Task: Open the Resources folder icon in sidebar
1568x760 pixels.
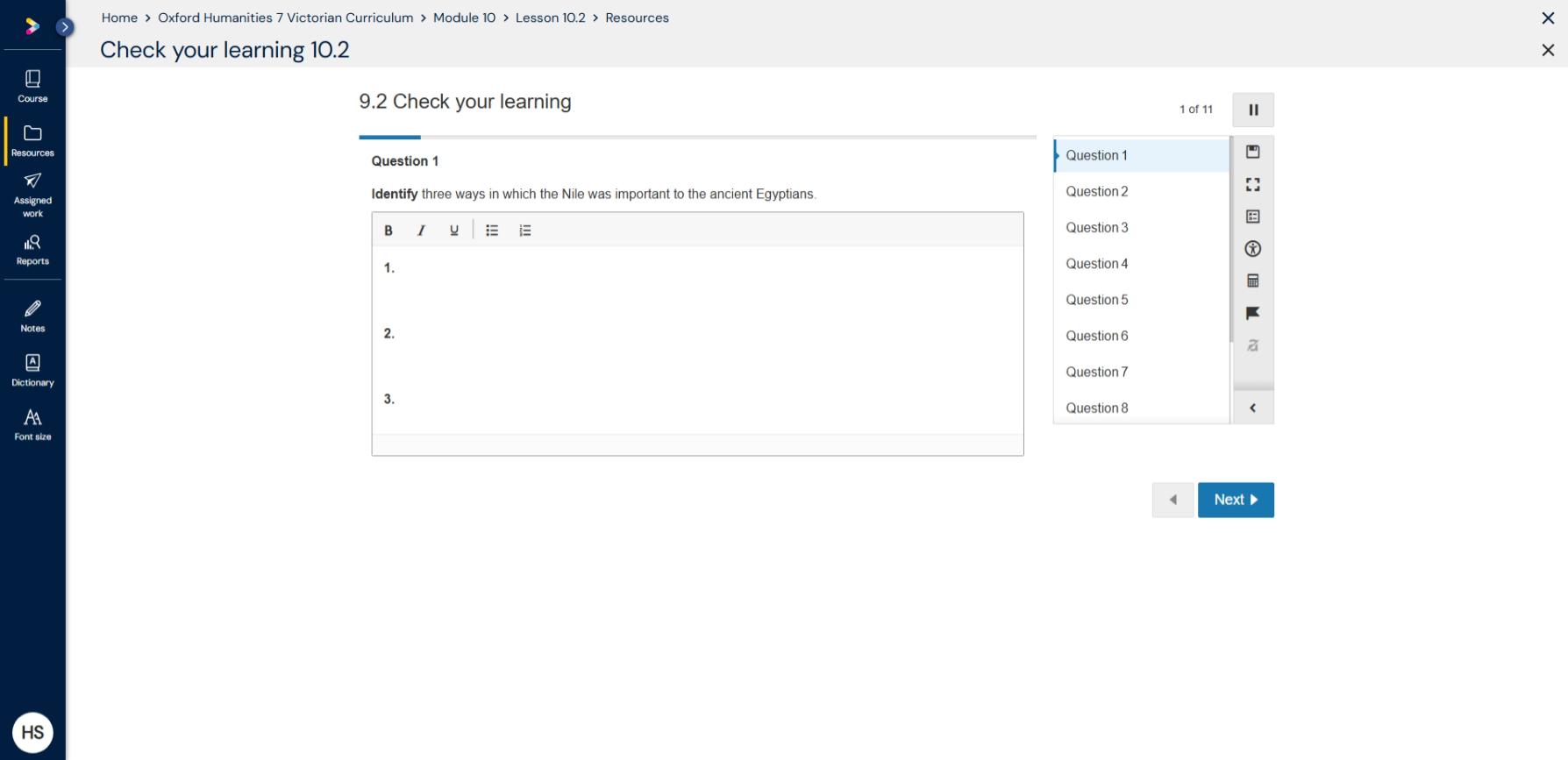Action: pyautogui.click(x=32, y=140)
